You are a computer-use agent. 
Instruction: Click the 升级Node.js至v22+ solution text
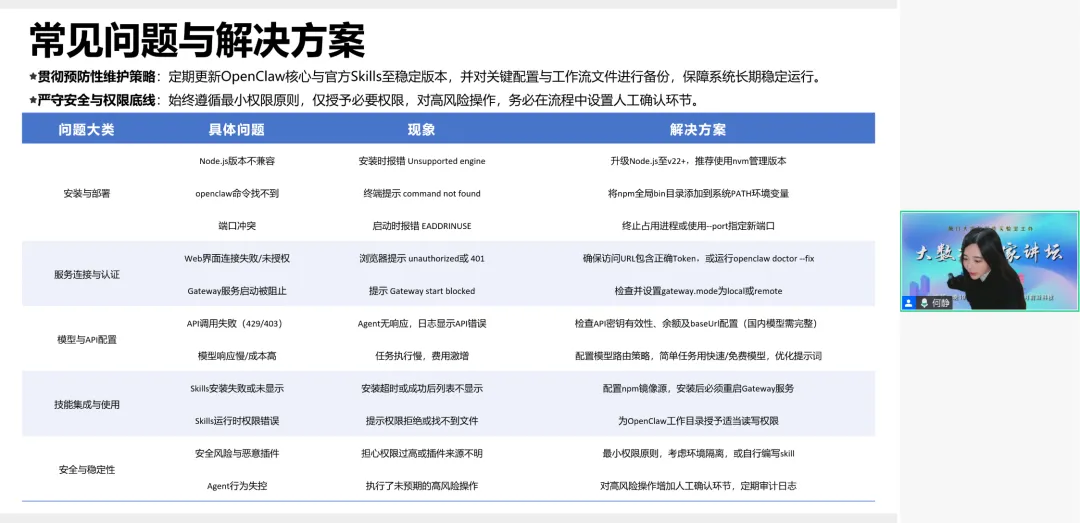[x=698, y=161]
